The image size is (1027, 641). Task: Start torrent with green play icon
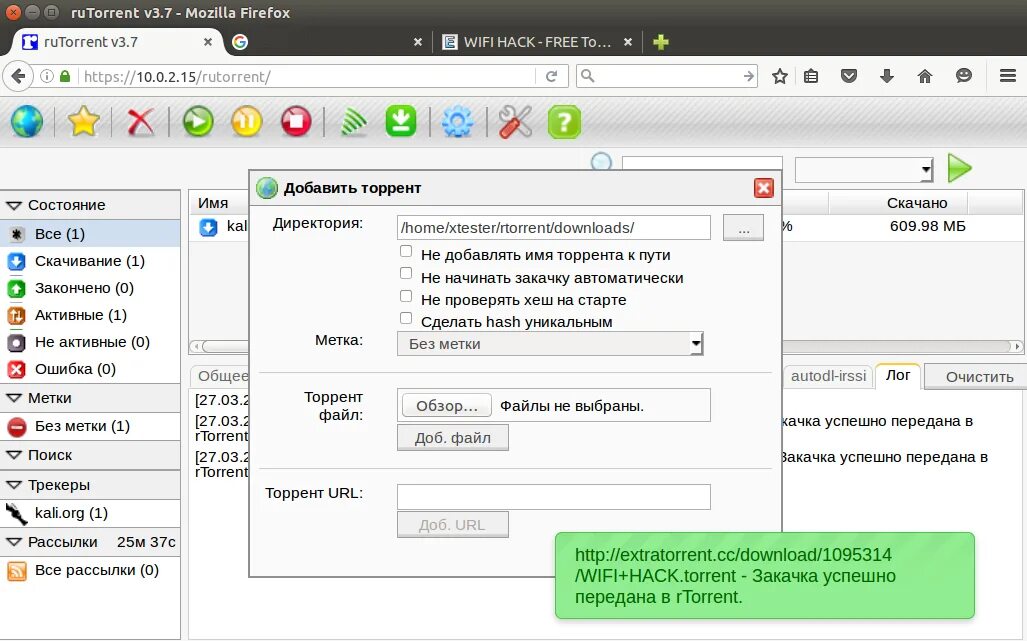[x=198, y=122]
